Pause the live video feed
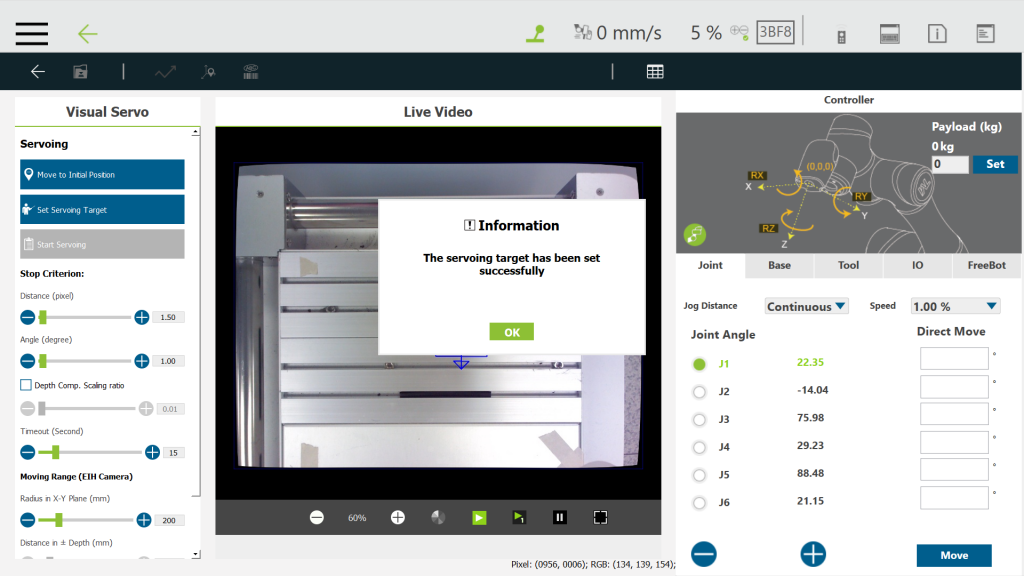The image size is (1024, 576). click(560, 517)
